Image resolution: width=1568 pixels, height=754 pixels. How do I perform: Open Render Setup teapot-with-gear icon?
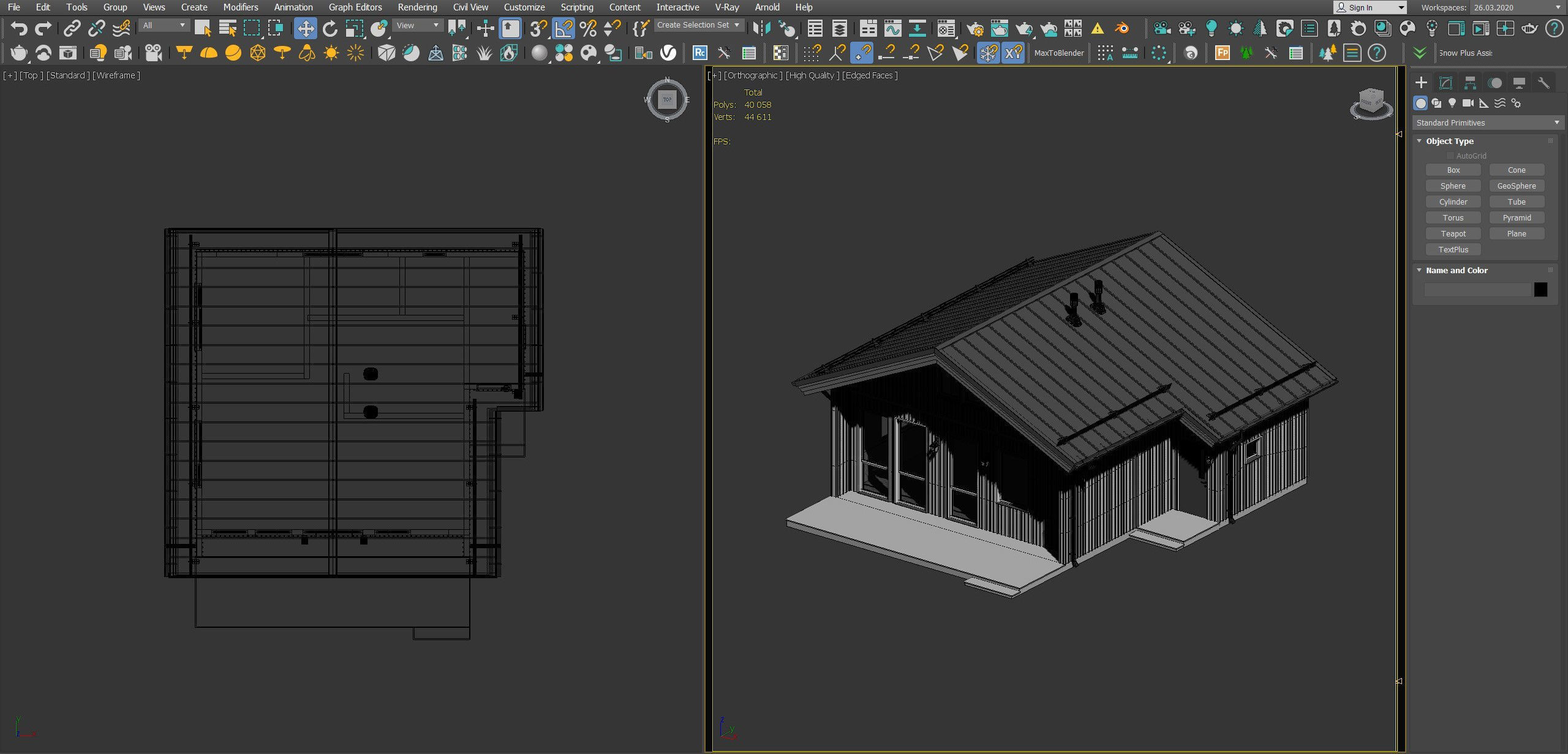[x=974, y=28]
